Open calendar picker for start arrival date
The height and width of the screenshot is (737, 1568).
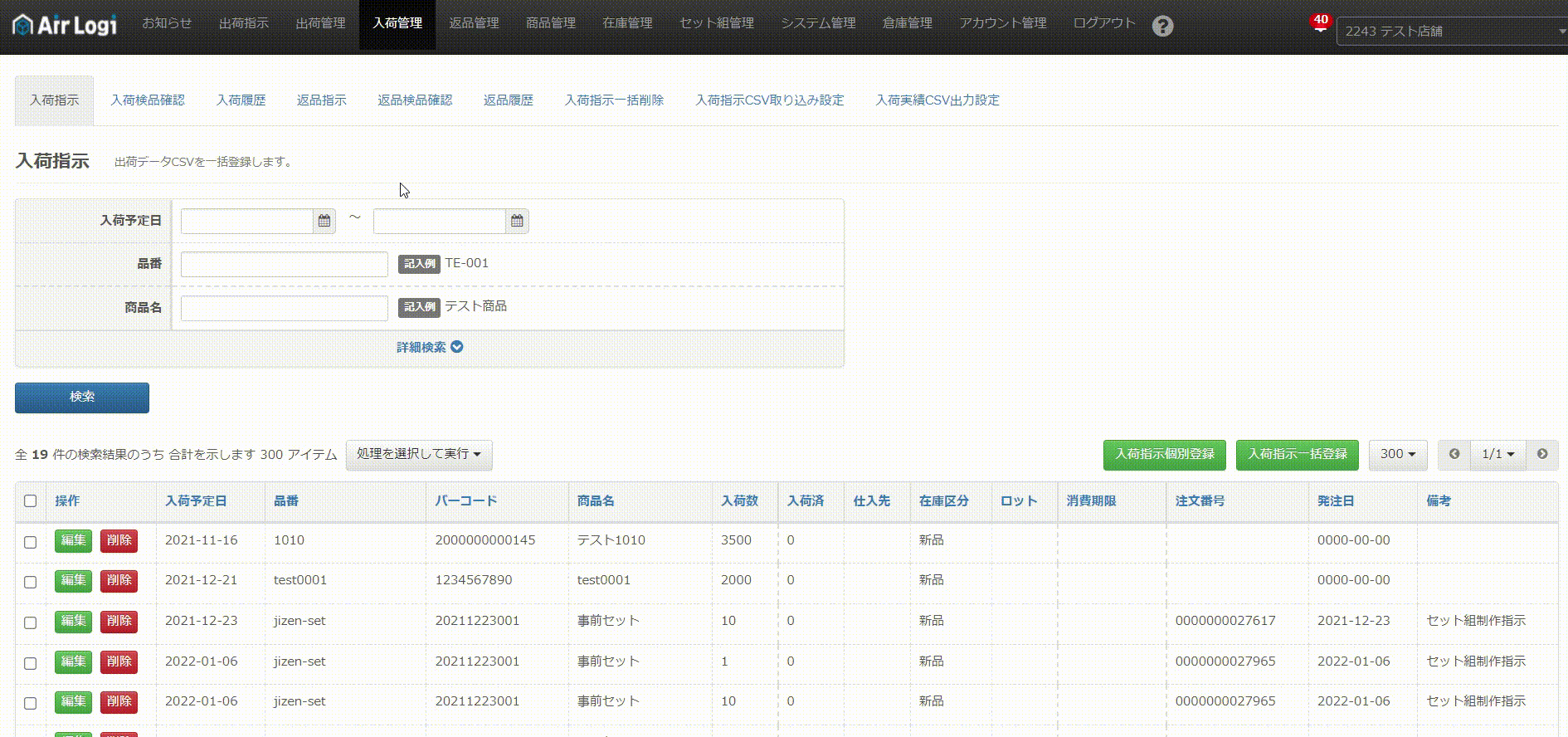(324, 221)
